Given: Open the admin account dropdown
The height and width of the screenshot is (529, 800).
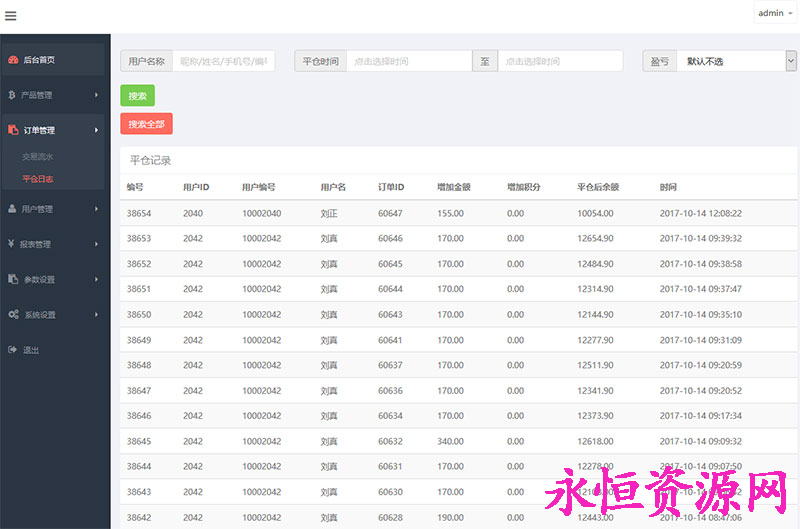Looking at the screenshot, I should pyautogui.click(x=774, y=13).
